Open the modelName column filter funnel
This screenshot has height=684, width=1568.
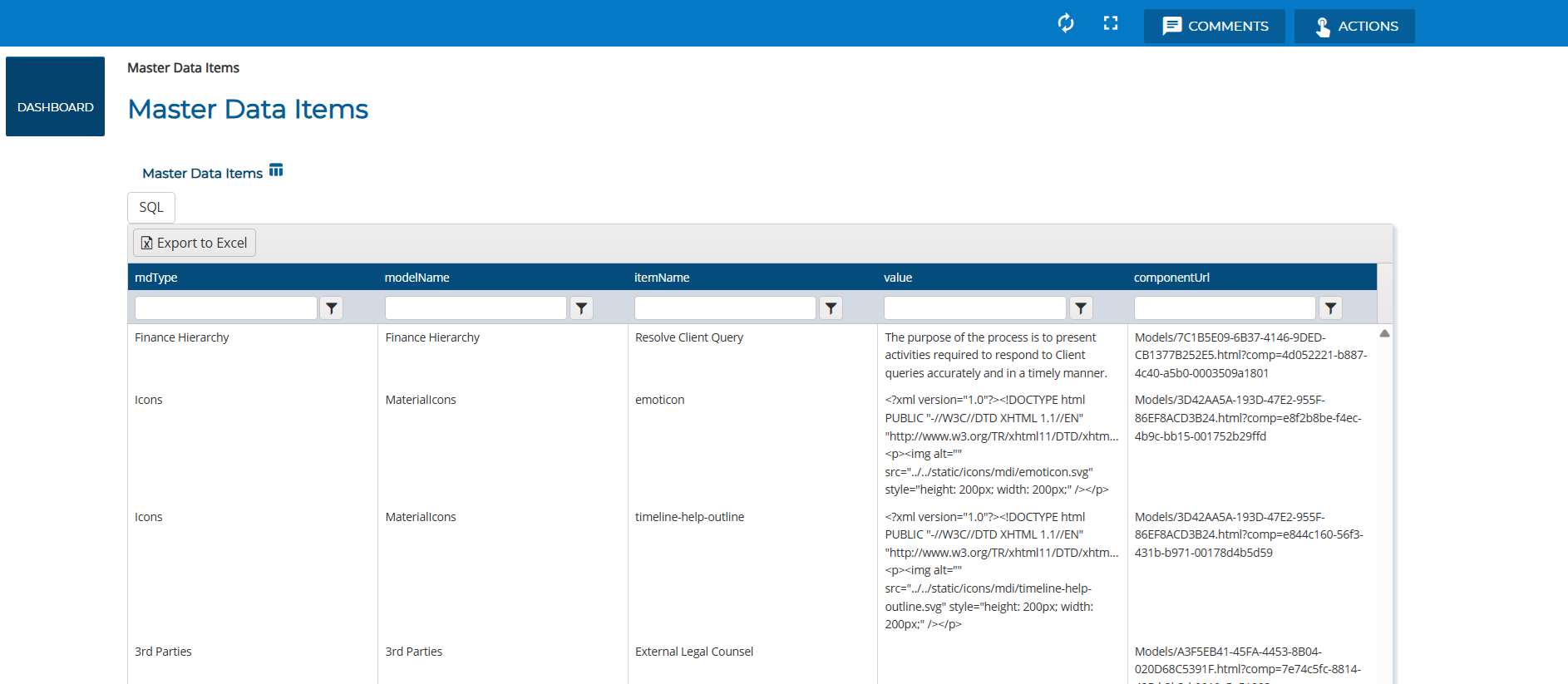581,308
